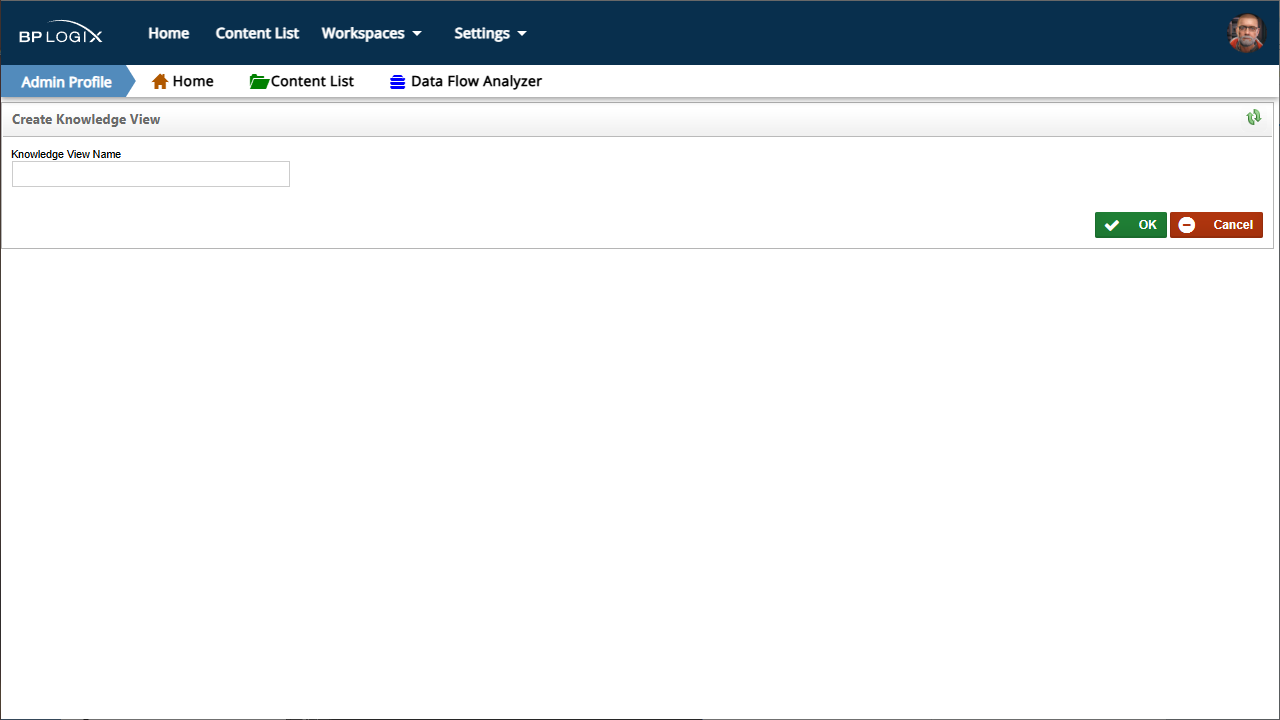The height and width of the screenshot is (720, 1280).
Task: Open Data Flow Analyzer link
Action: (476, 81)
